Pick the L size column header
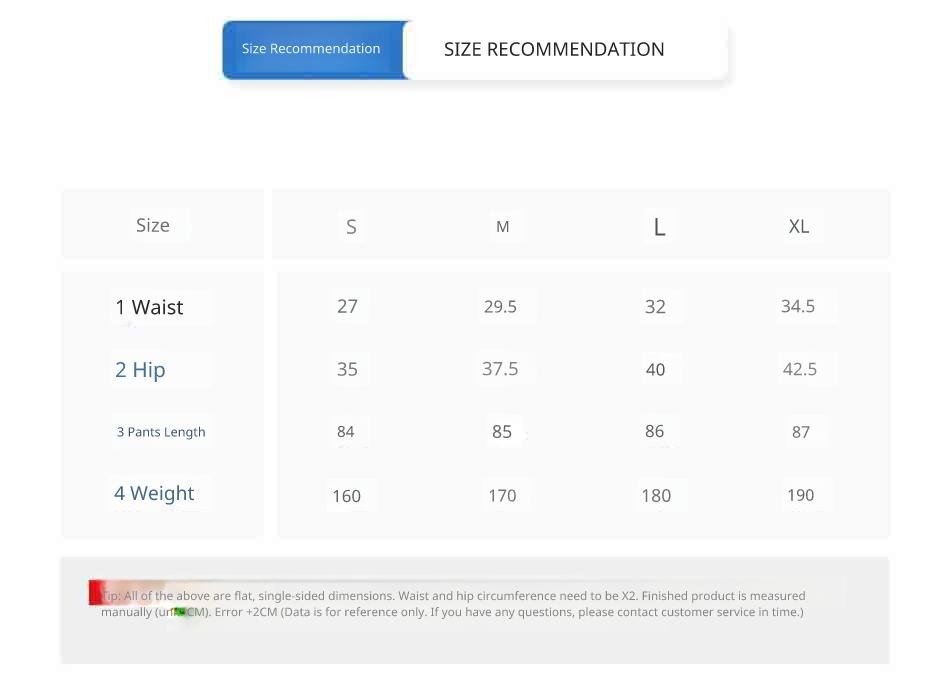 tap(659, 227)
